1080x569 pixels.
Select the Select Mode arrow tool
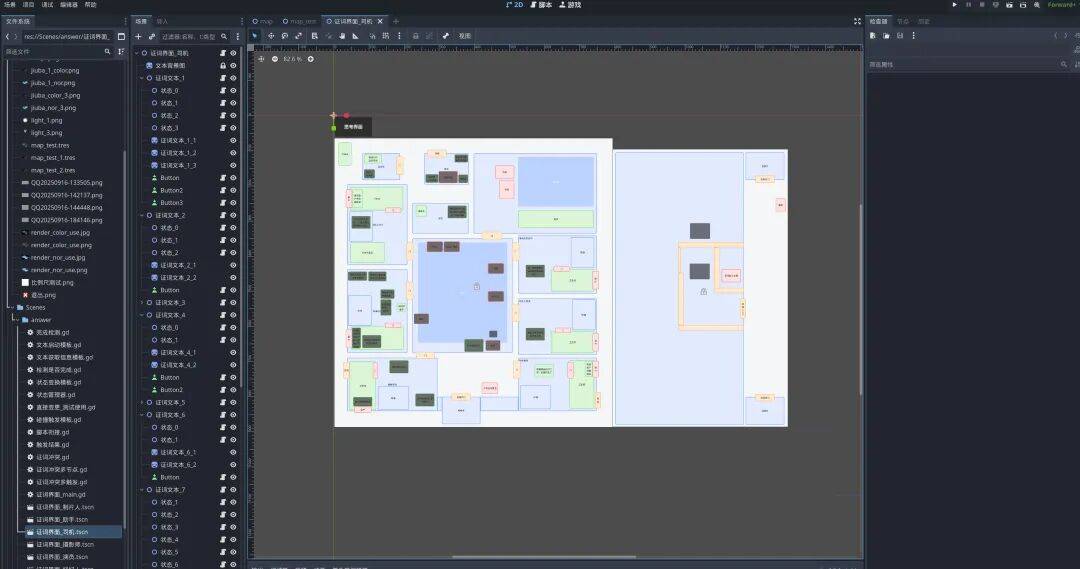point(255,35)
